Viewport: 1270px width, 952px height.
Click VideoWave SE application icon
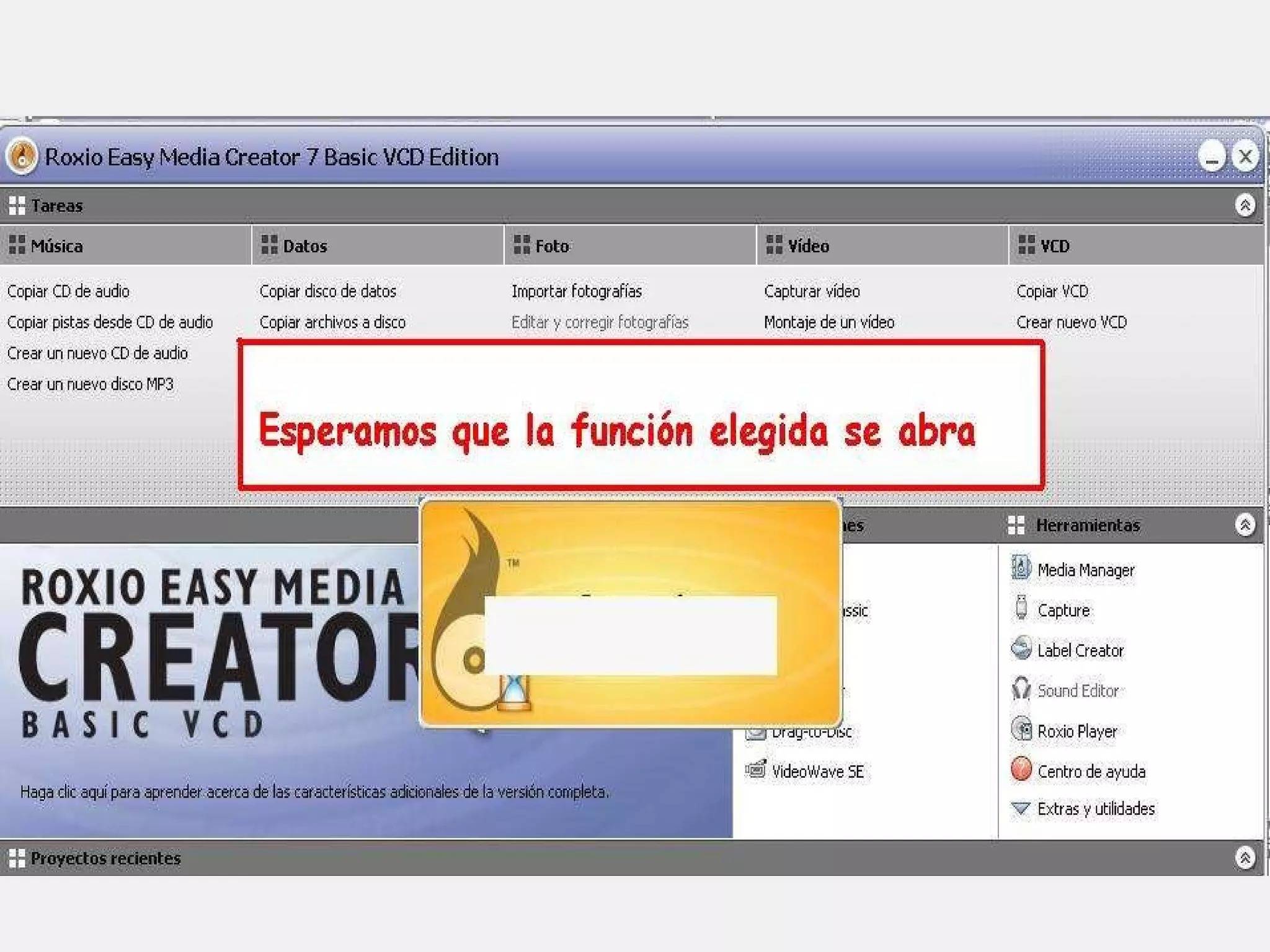pyautogui.click(x=755, y=770)
